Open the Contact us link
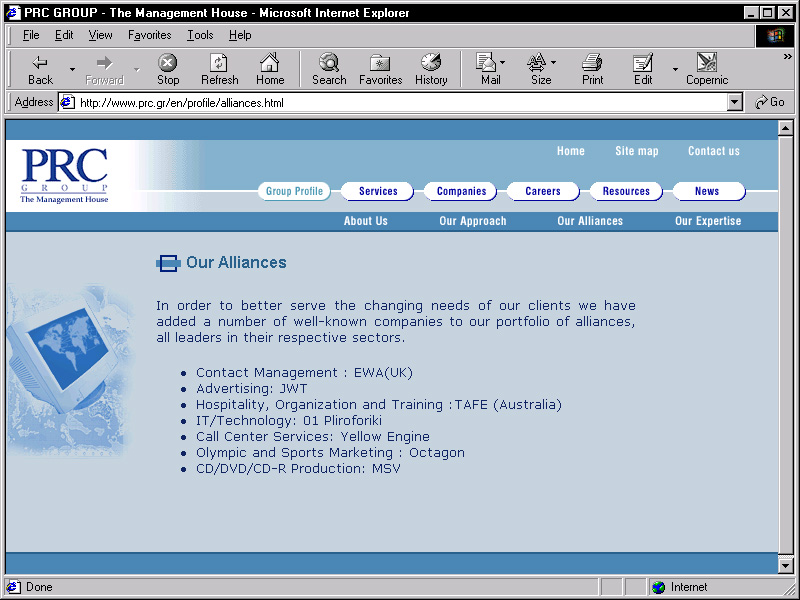800x600 pixels. coord(714,151)
